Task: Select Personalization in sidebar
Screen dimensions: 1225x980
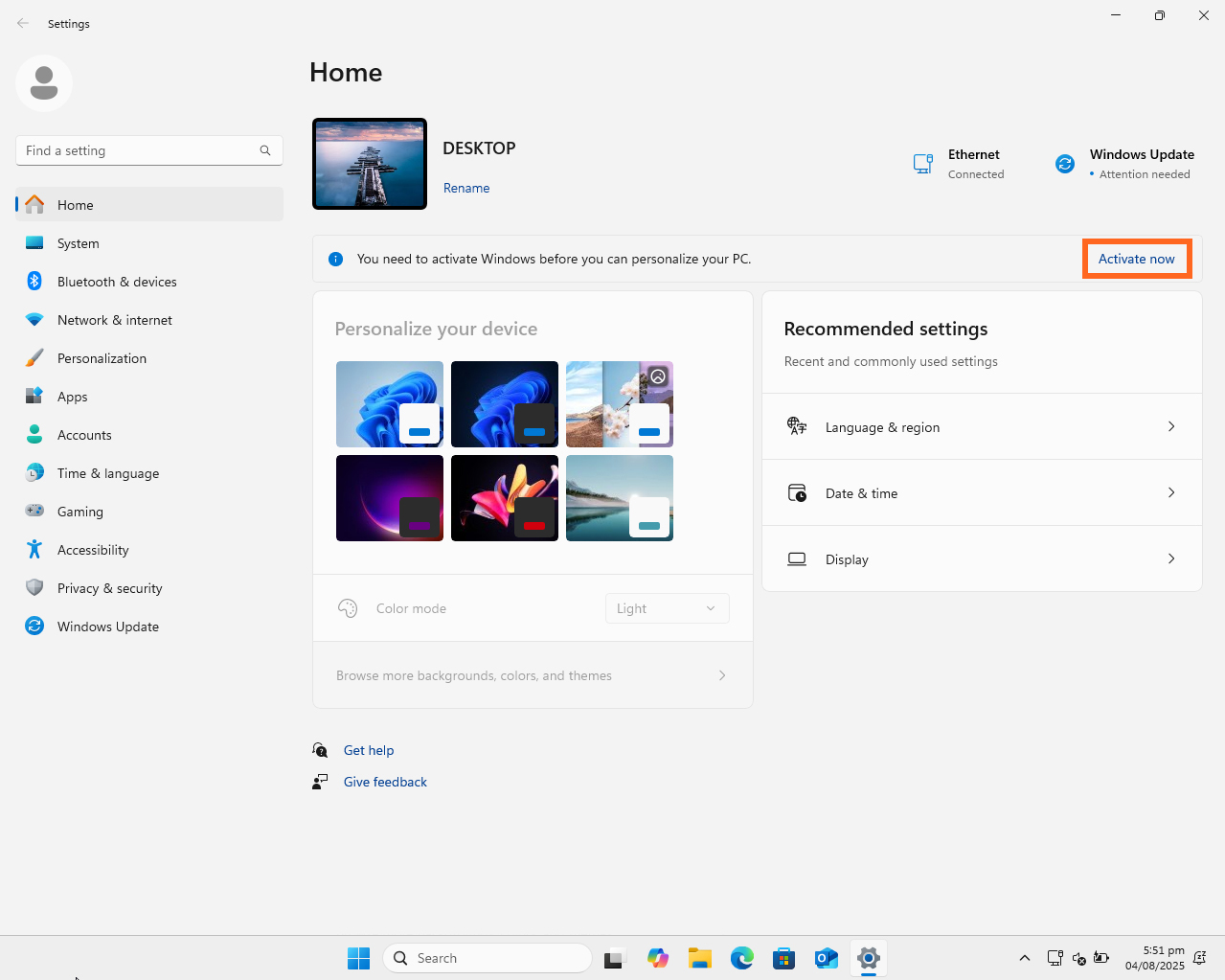Action: pyautogui.click(x=149, y=358)
